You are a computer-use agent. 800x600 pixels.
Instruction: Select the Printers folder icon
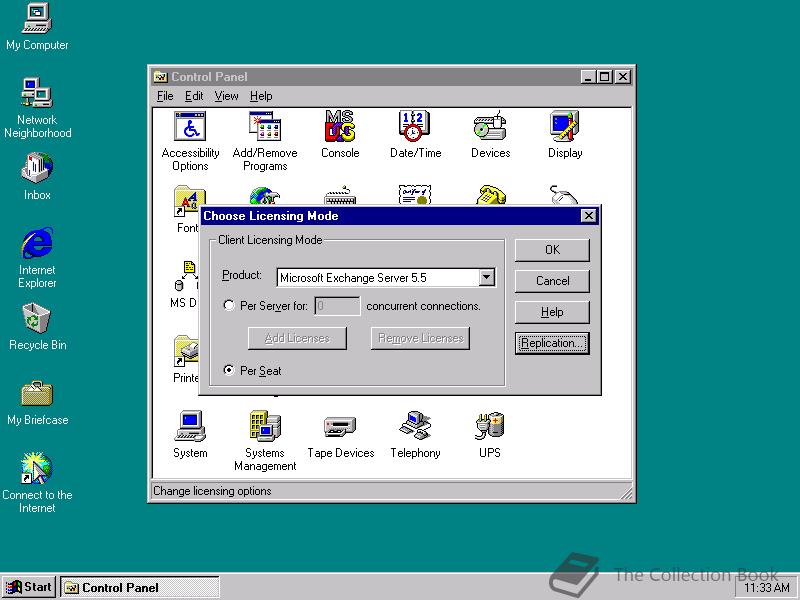click(186, 359)
